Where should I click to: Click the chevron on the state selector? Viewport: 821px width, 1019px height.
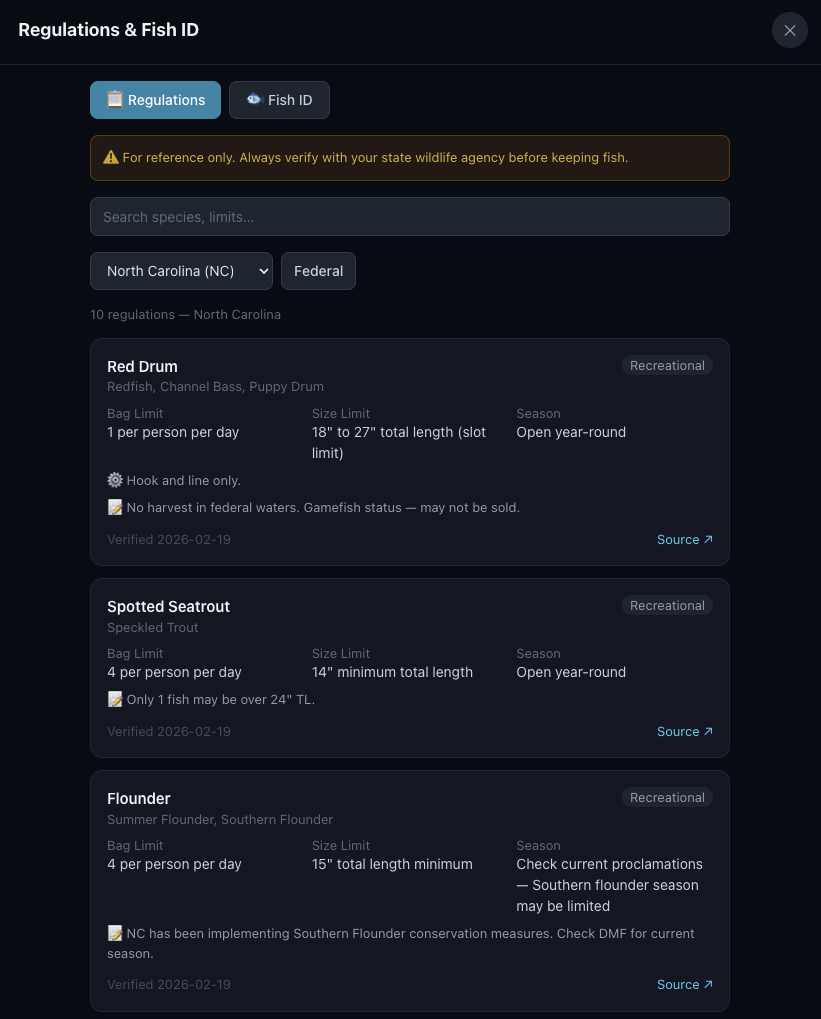pyautogui.click(x=262, y=271)
